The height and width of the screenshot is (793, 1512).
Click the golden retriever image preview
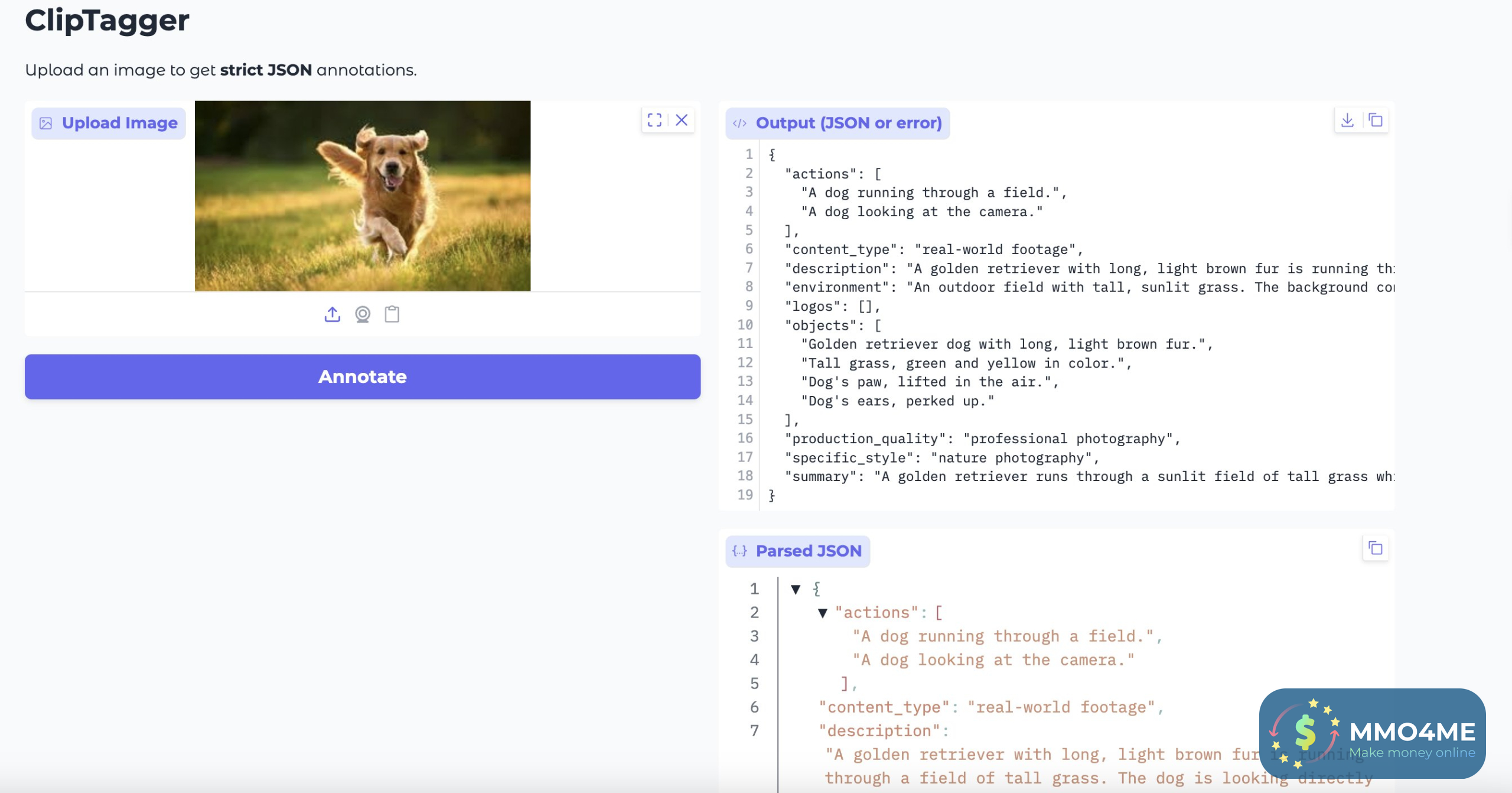(363, 196)
